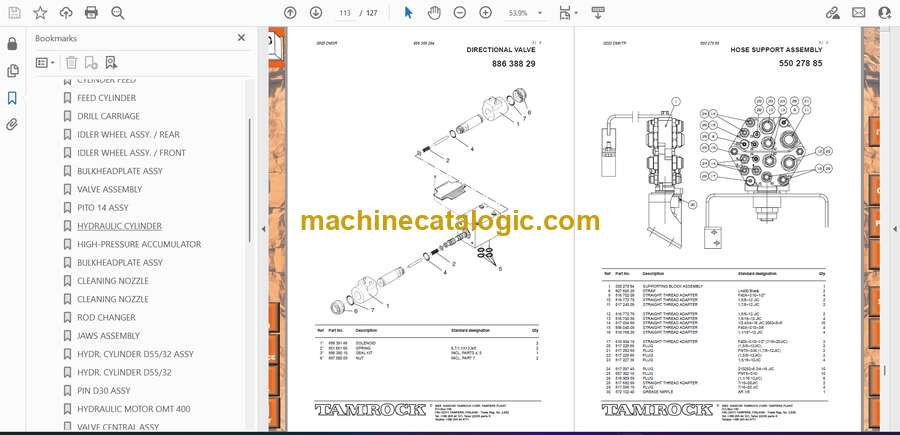900x435 pixels.
Task: Go to next page arrow
Action: tap(316, 13)
